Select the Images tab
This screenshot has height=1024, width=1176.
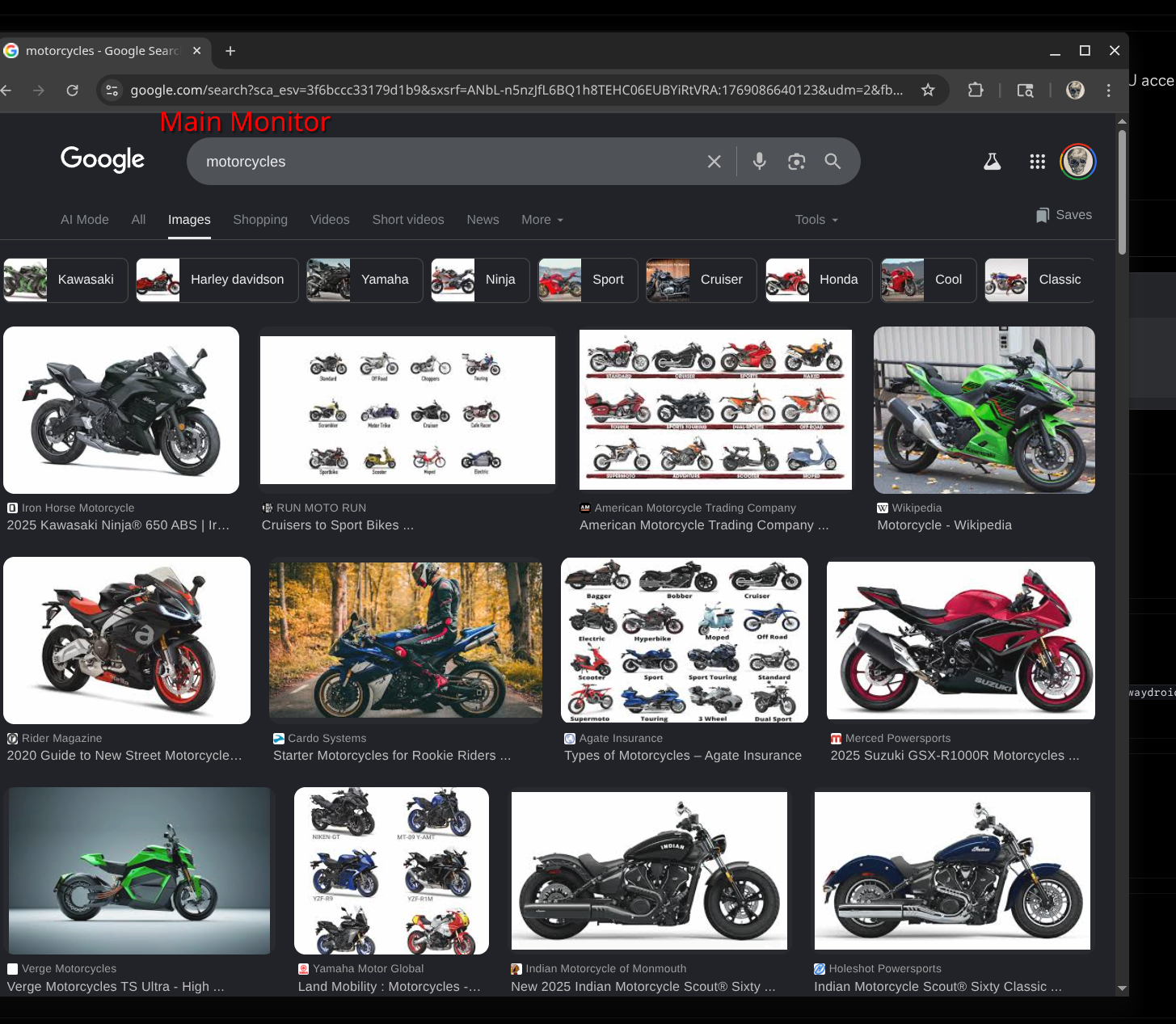(189, 220)
